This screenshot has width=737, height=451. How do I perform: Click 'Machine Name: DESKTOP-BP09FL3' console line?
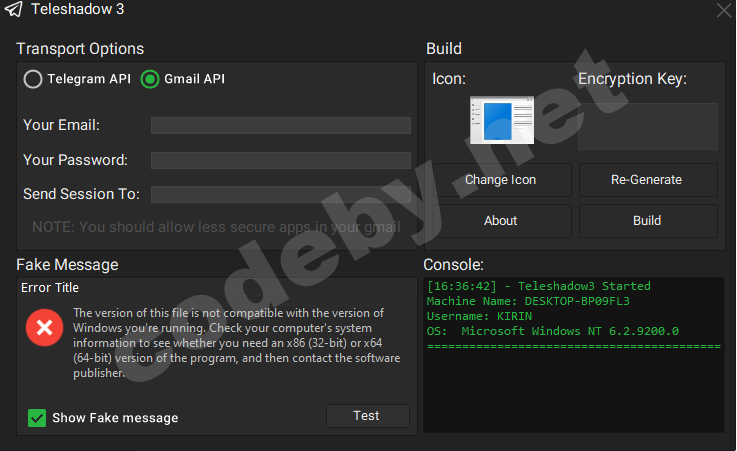[528, 301]
